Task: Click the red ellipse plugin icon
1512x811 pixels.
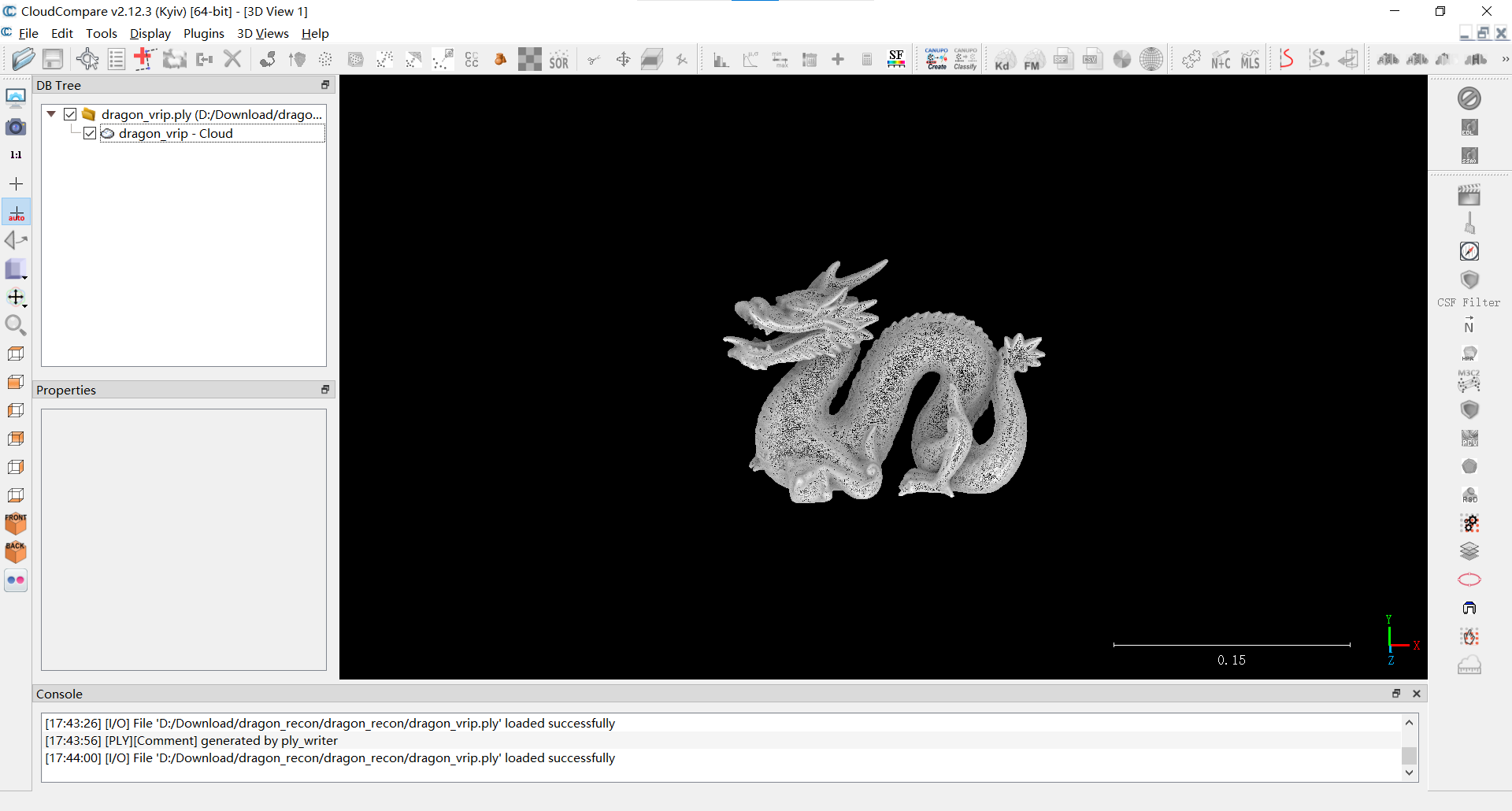Action: [1469, 580]
